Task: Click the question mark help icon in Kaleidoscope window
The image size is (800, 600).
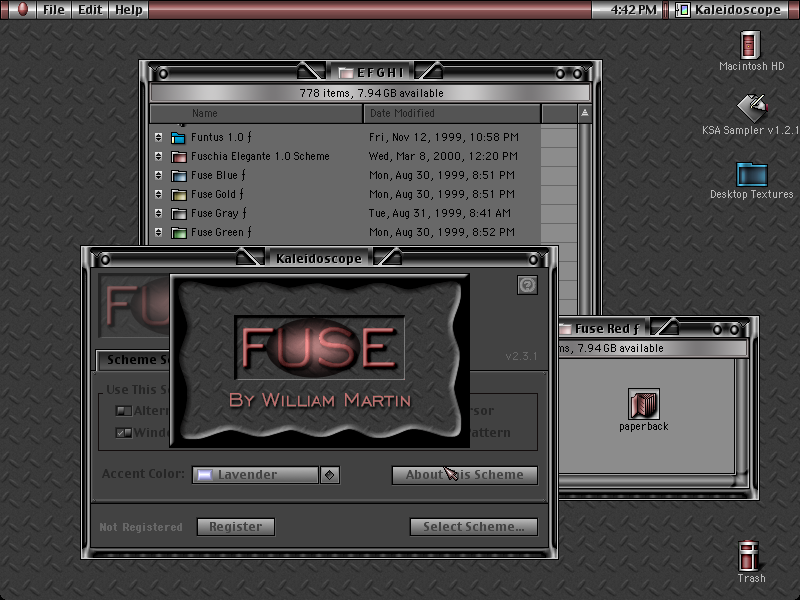Action: (527, 285)
